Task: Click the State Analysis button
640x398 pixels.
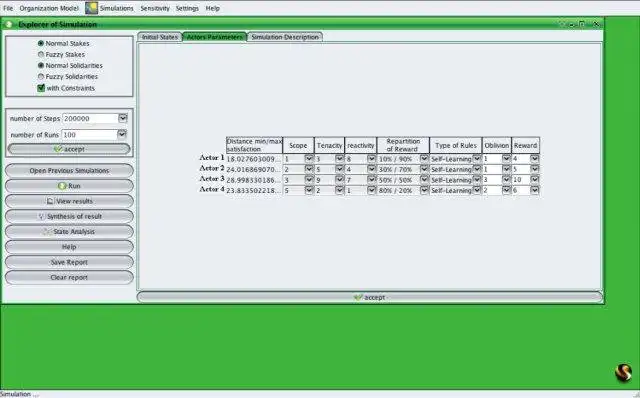Action: tap(69, 231)
